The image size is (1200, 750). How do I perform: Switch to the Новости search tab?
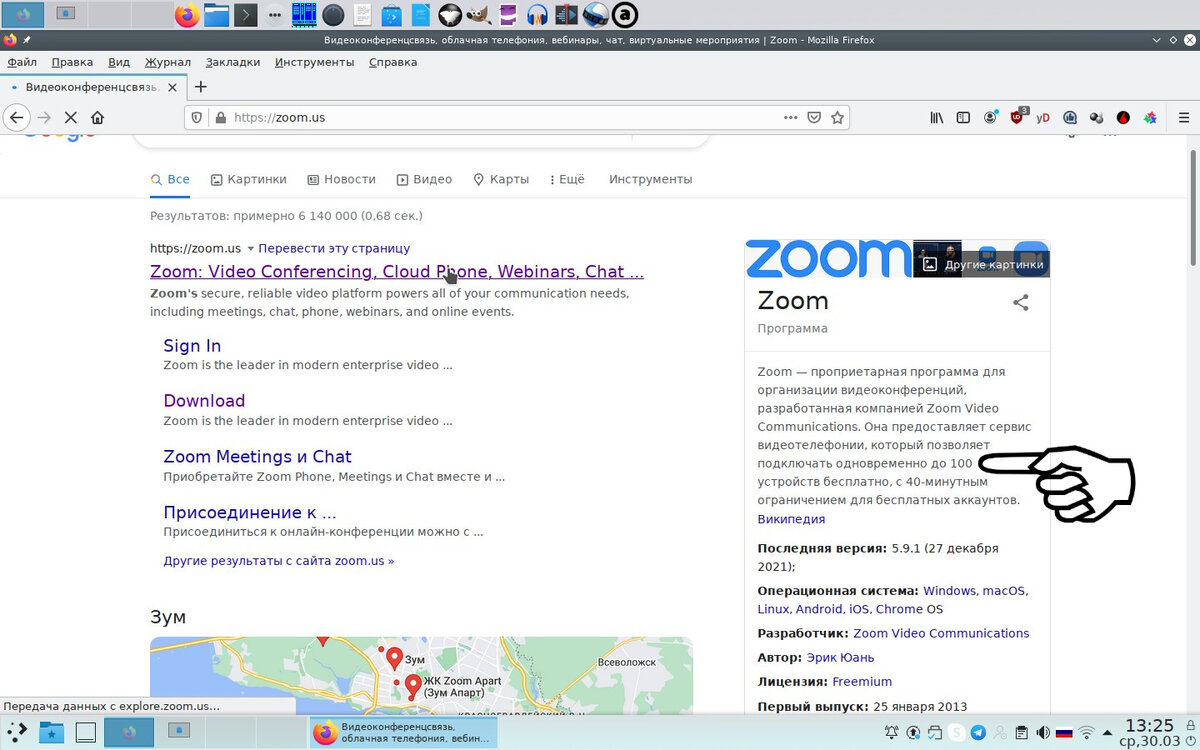(341, 179)
